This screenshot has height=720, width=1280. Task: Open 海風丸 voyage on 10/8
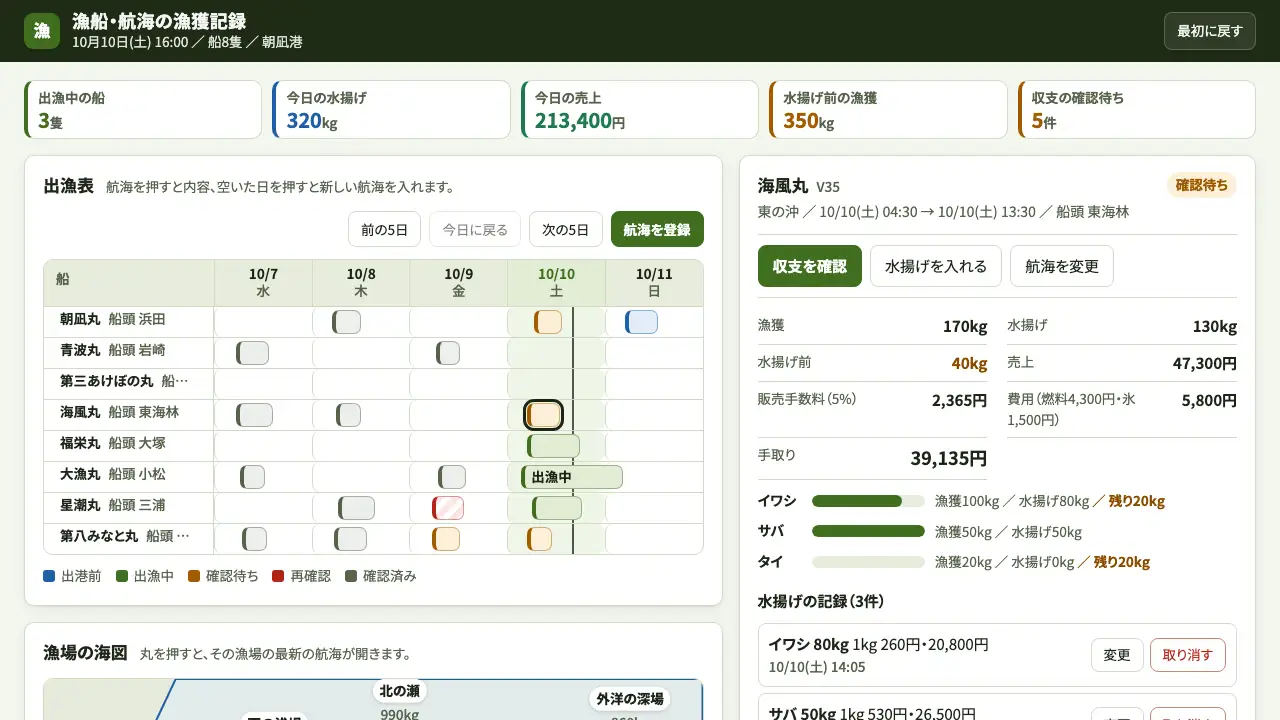pos(348,415)
